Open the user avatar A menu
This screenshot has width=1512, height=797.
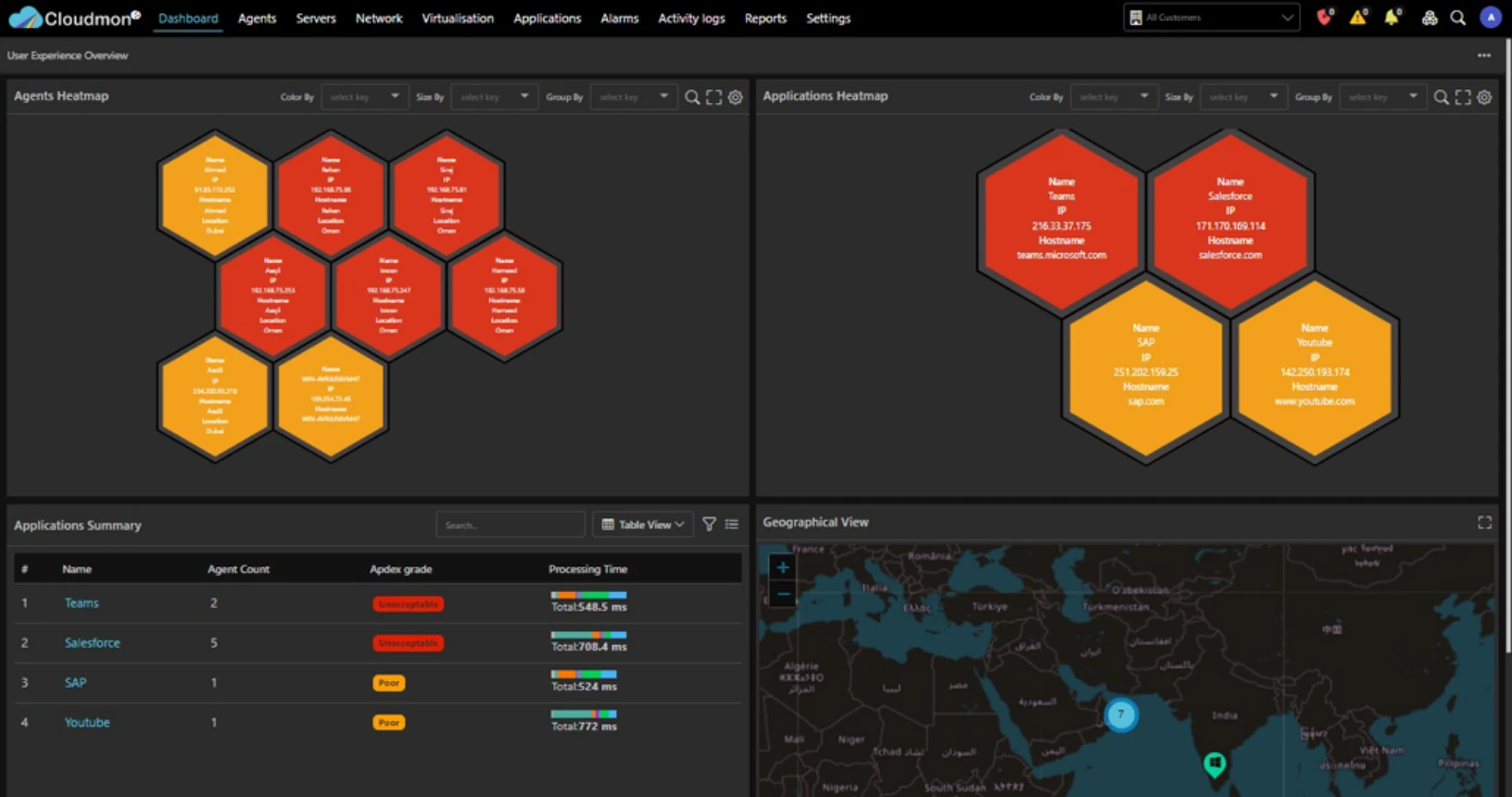[1490, 17]
